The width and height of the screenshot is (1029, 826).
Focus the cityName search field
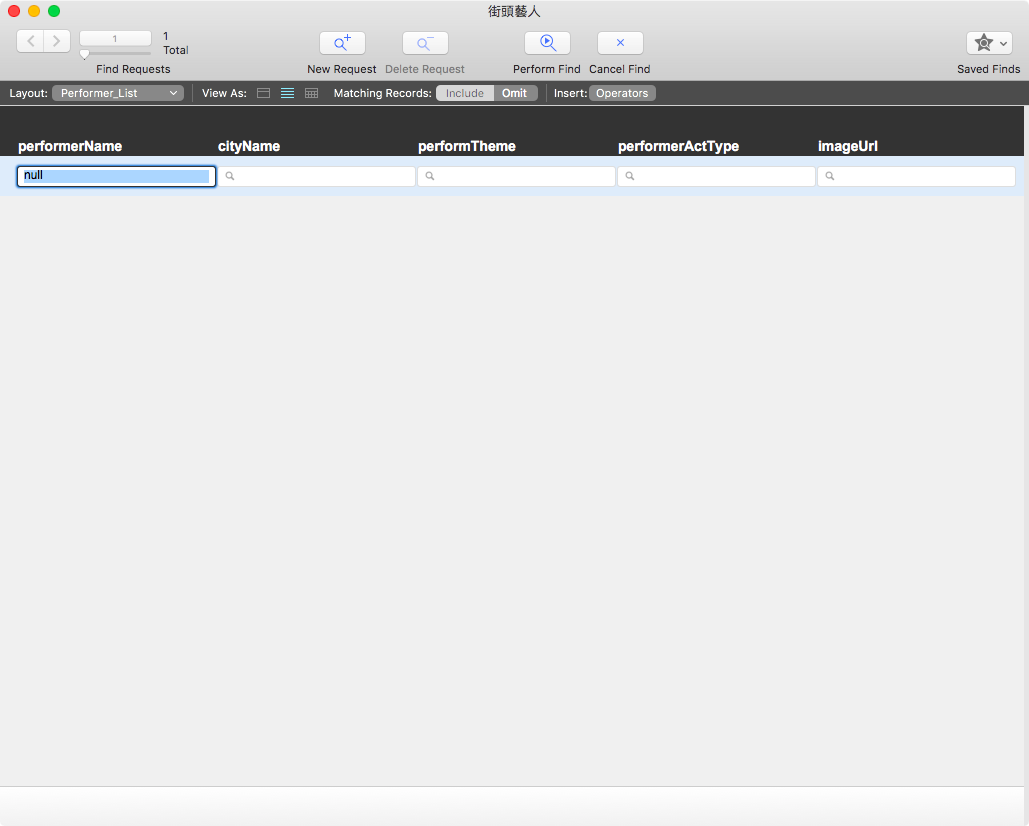316,176
